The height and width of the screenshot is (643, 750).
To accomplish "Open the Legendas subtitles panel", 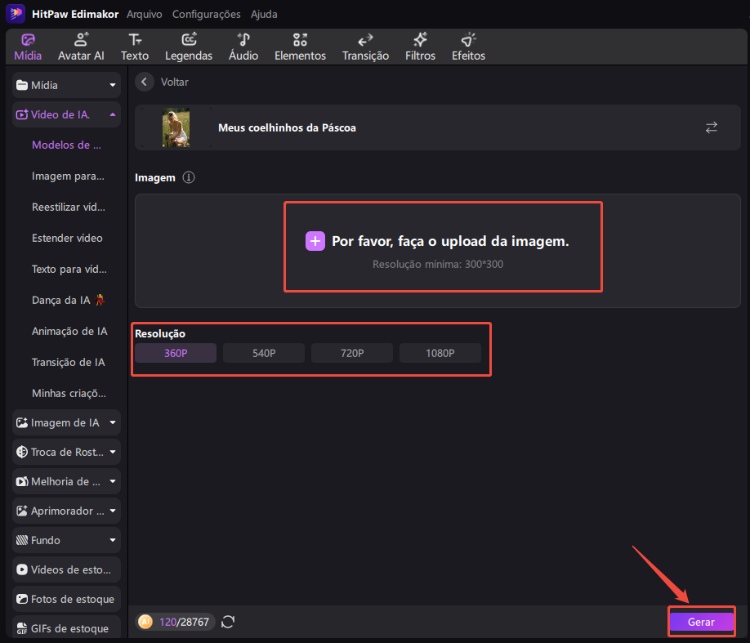I will tap(188, 47).
